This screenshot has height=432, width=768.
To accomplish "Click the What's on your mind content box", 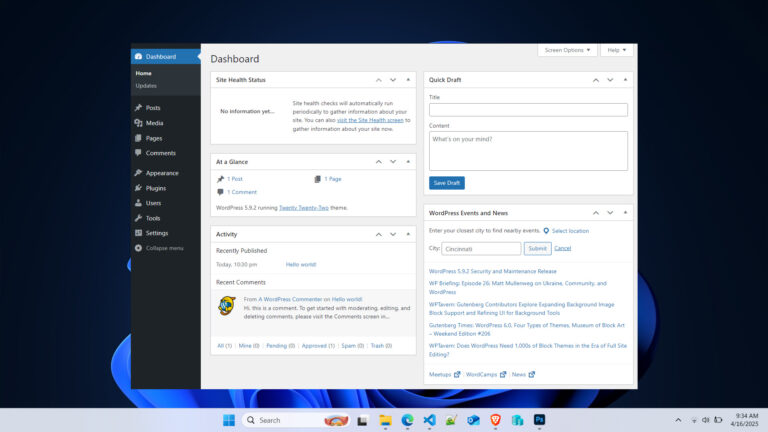I will click(528, 151).
